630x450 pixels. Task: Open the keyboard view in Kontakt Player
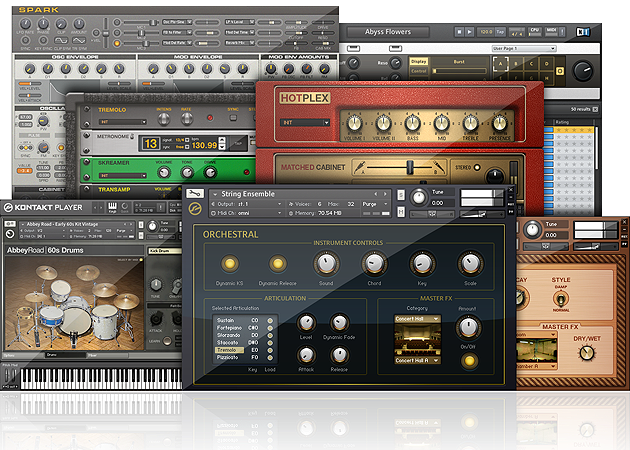(x=112, y=207)
